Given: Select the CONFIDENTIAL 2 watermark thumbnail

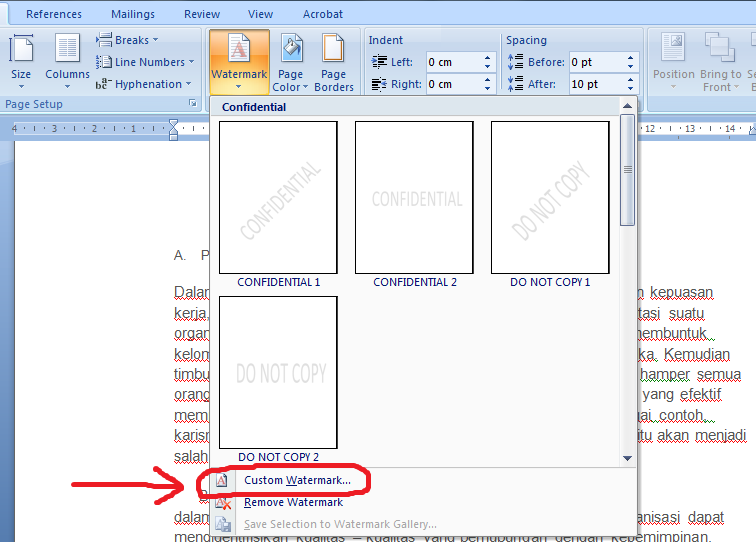Looking at the screenshot, I should (x=414, y=197).
